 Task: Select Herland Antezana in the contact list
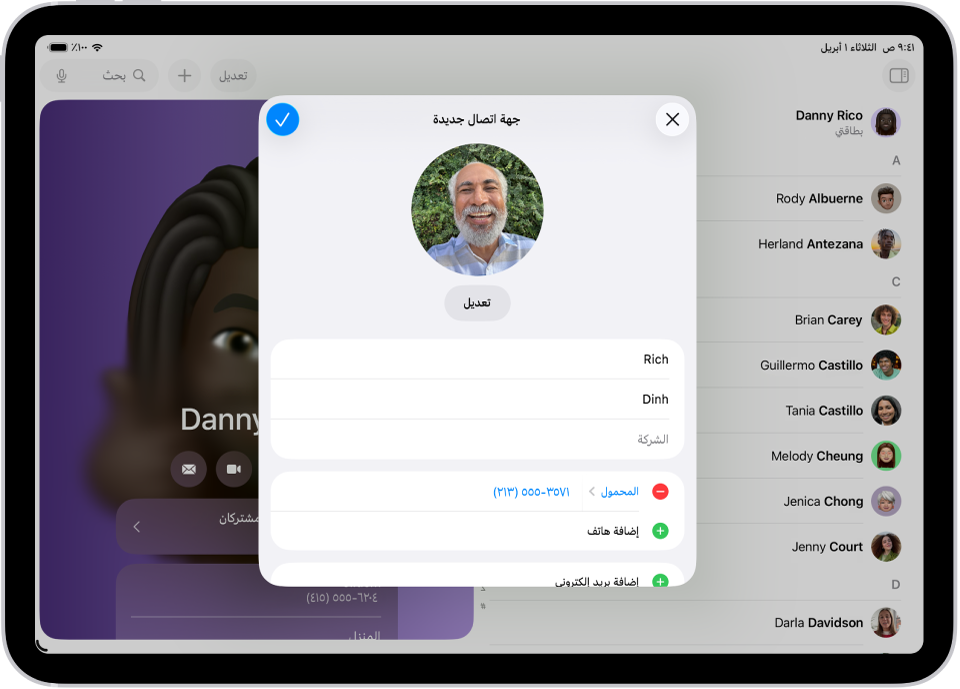[x=799, y=244]
